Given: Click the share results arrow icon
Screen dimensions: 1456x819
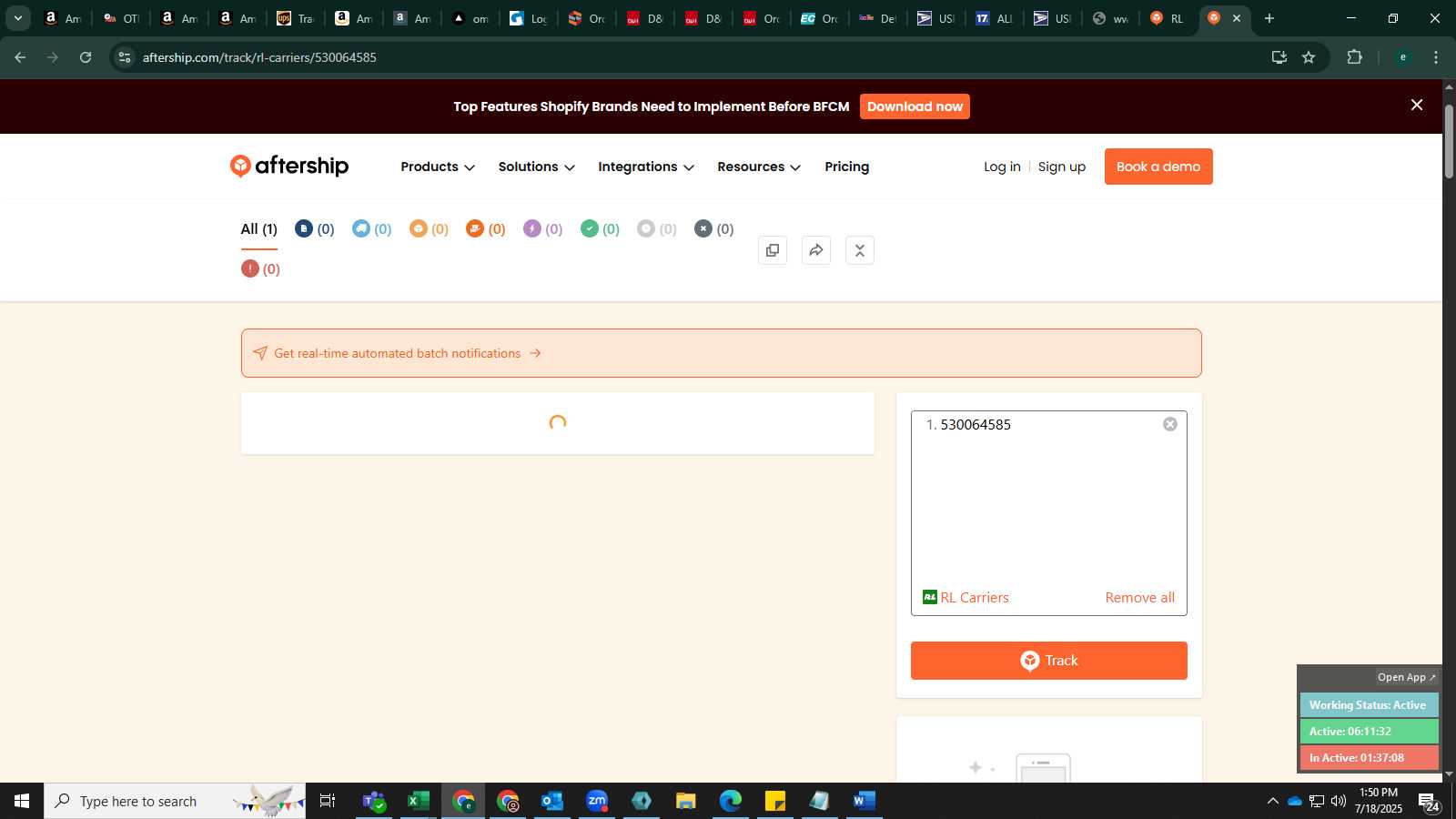Looking at the screenshot, I should (x=816, y=250).
